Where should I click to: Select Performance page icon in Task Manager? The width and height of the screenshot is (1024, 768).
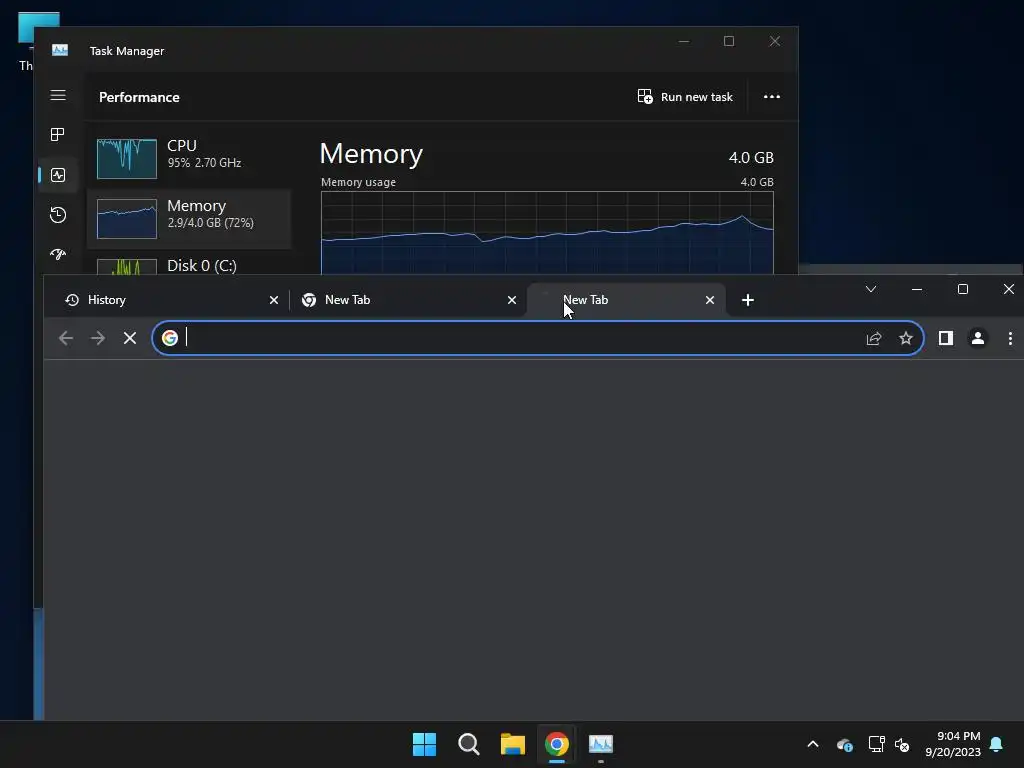tap(58, 175)
